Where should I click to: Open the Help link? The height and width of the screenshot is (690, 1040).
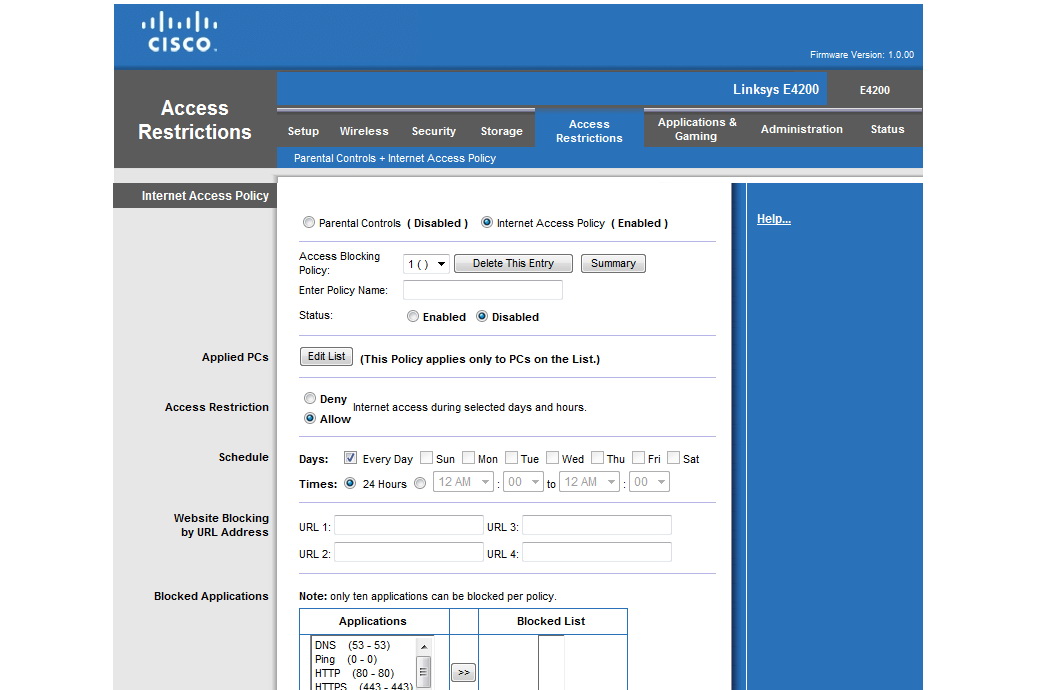(x=773, y=219)
